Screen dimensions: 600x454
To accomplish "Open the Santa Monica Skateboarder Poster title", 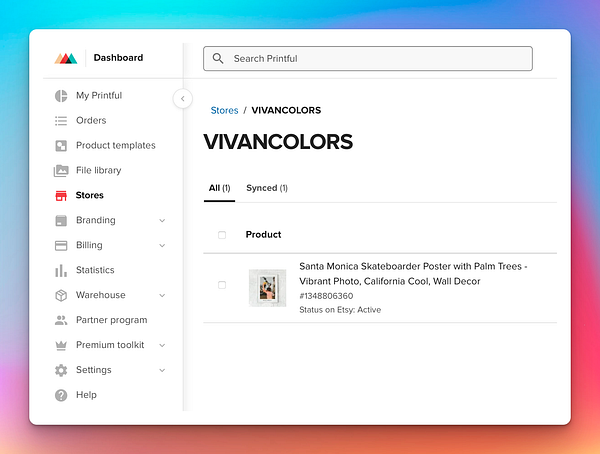I will coord(413,274).
